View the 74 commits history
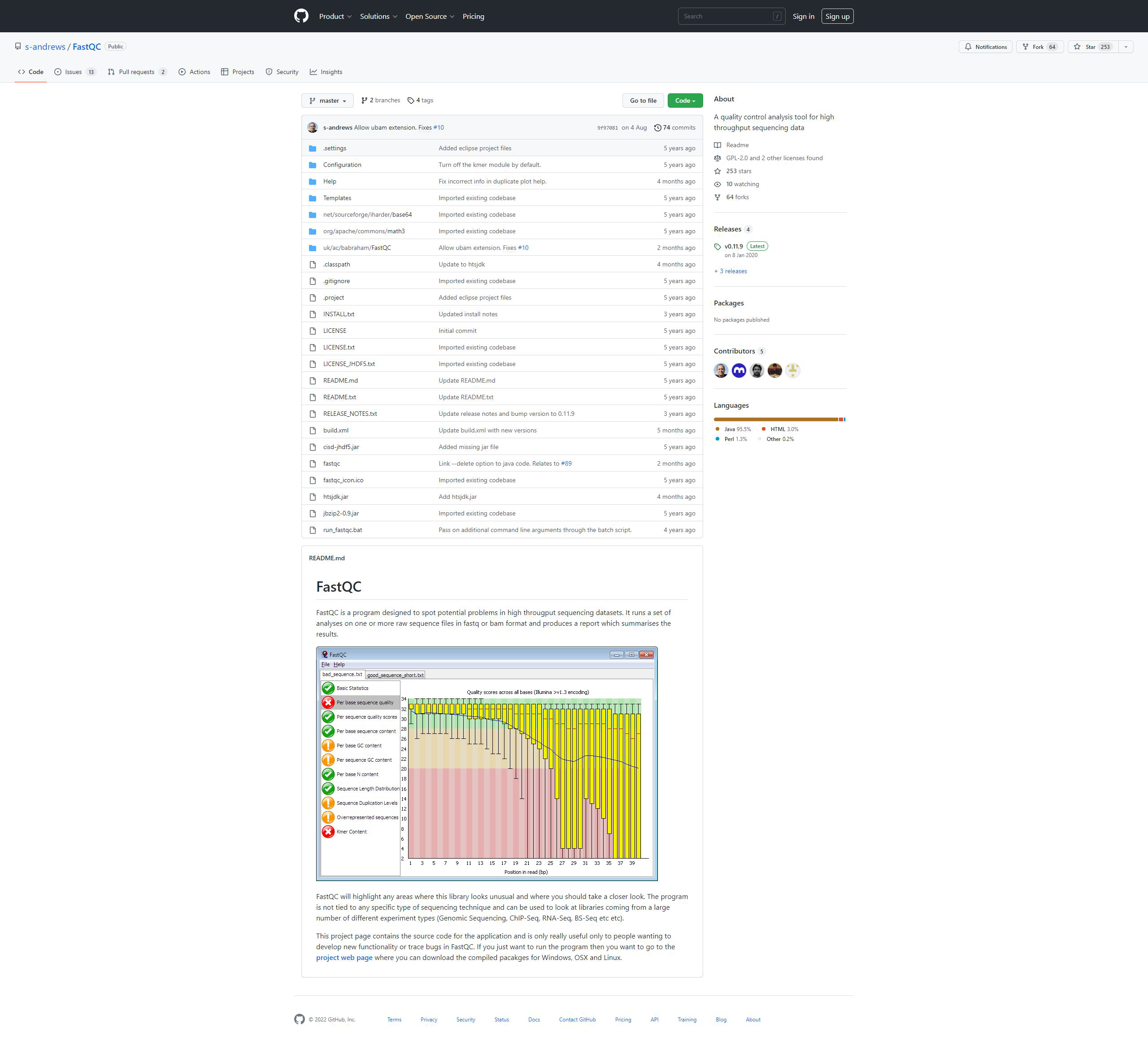 tap(675, 127)
